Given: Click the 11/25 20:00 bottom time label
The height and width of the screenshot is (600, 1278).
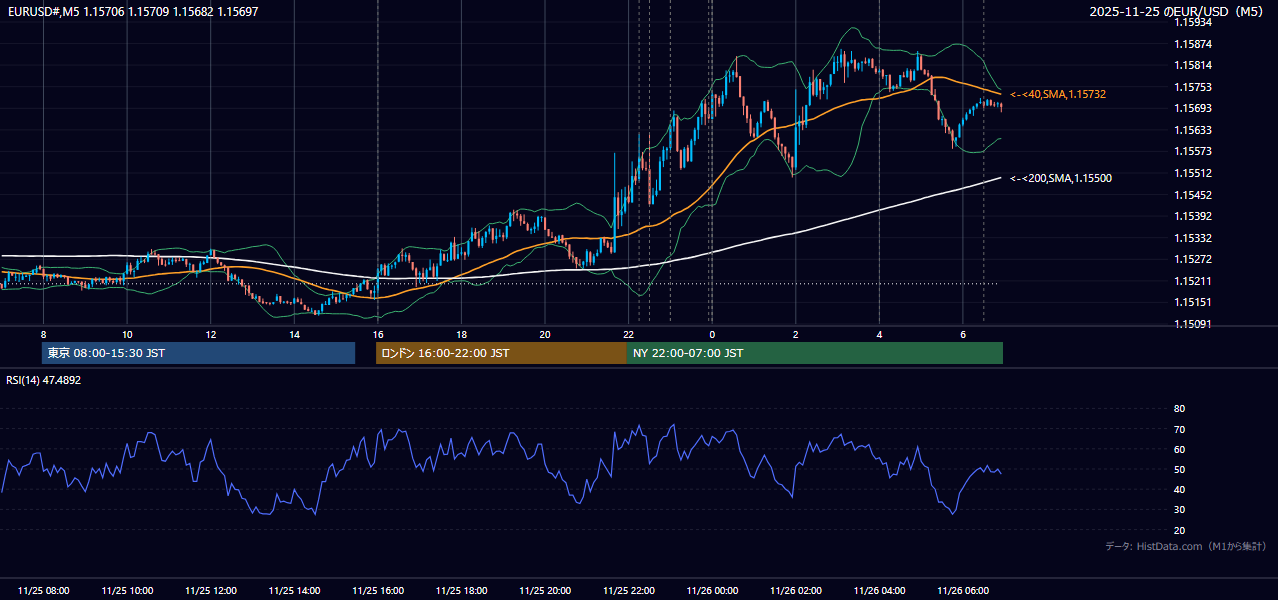Looking at the screenshot, I should (x=545, y=591).
